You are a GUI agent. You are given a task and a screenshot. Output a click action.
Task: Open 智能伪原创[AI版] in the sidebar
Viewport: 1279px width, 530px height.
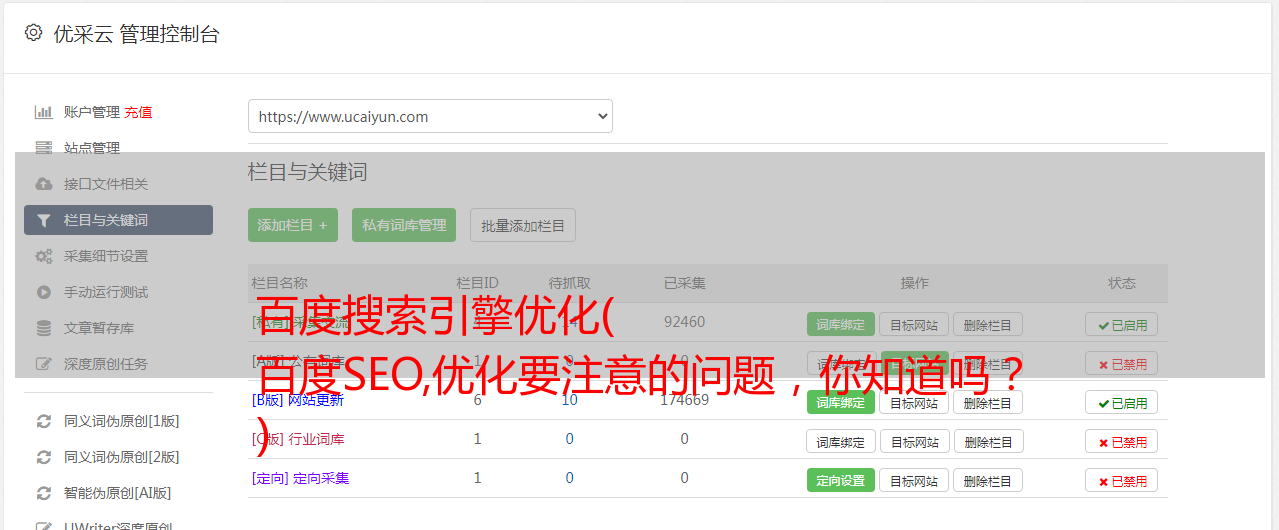(118, 493)
